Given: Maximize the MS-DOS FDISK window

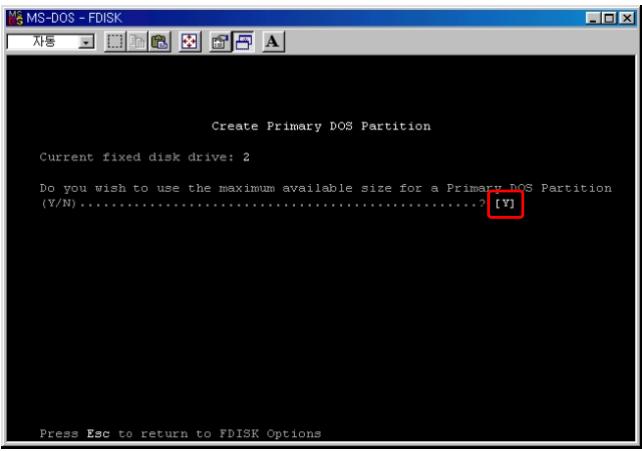Looking at the screenshot, I should coord(609,18).
